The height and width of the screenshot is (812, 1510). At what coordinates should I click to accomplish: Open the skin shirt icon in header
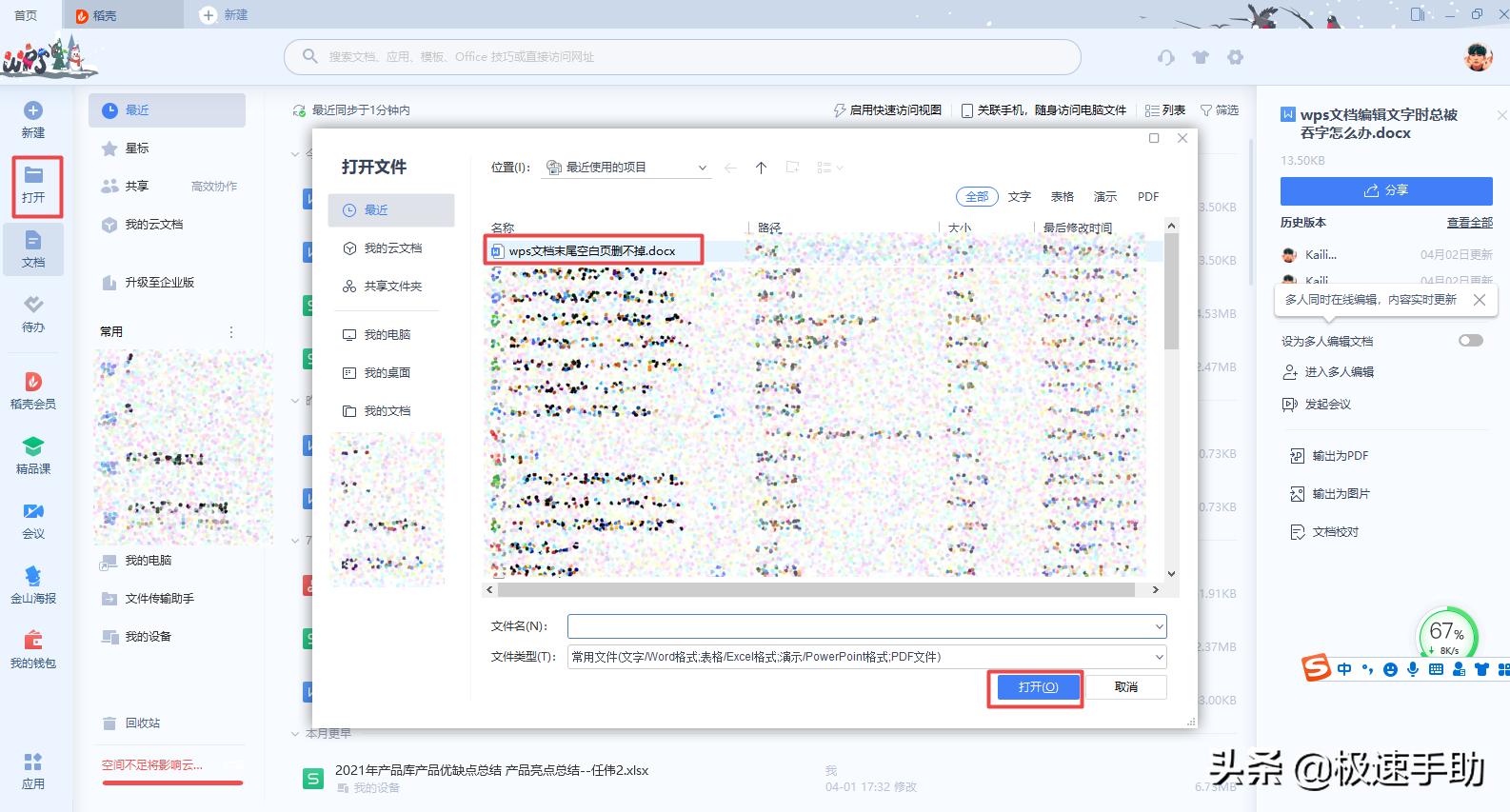(x=1201, y=57)
